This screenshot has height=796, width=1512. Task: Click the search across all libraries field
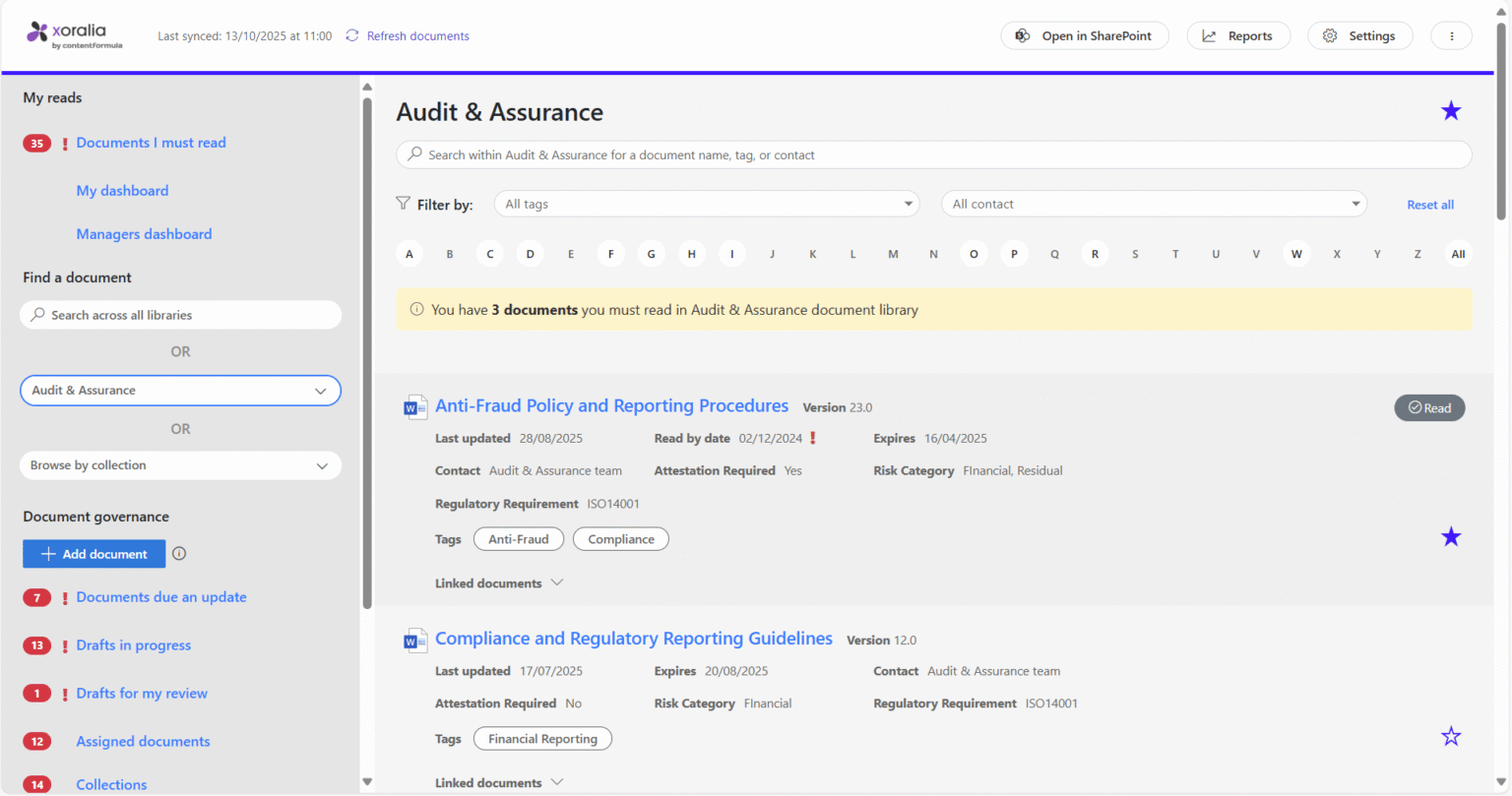(x=180, y=315)
